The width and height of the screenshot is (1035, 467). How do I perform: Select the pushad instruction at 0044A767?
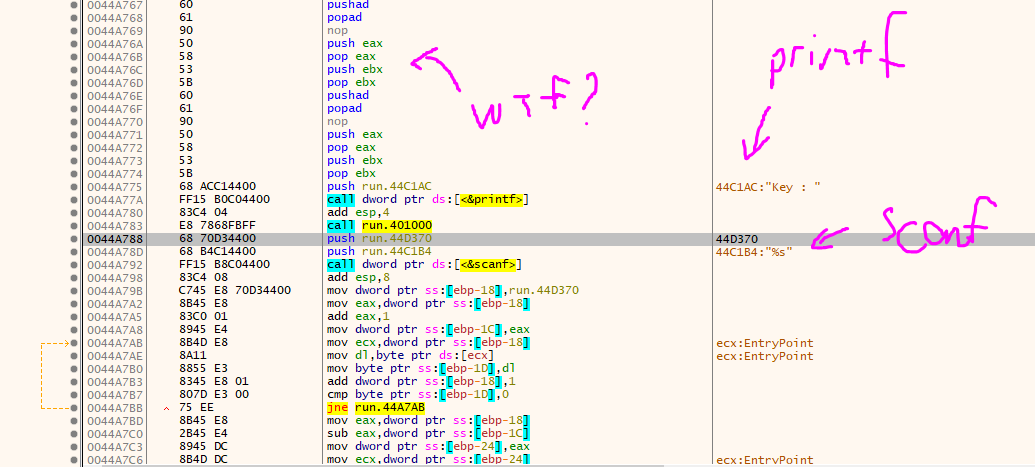pos(347,5)
